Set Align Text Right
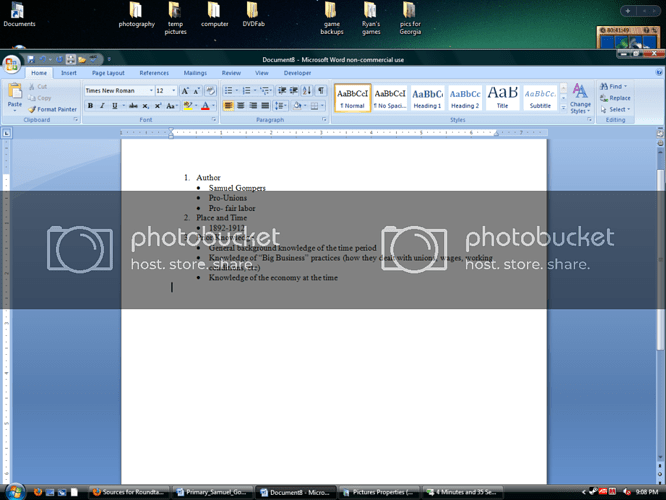The height and width of the screenshot is (500, 666). (253, 106)
